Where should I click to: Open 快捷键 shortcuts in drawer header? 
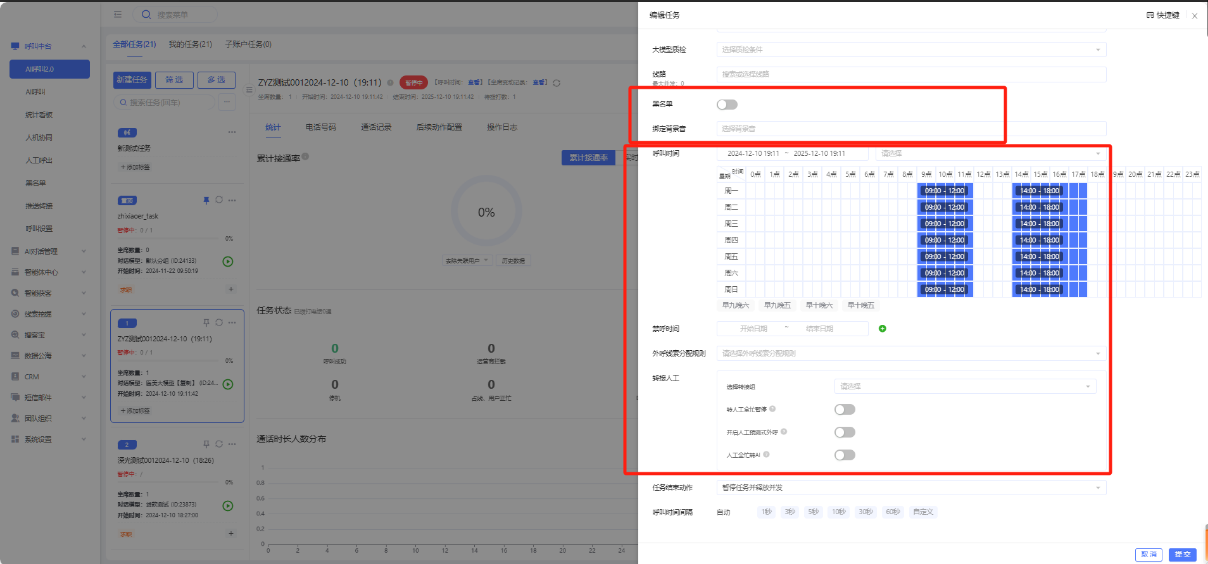click(x=1160, y=15)
